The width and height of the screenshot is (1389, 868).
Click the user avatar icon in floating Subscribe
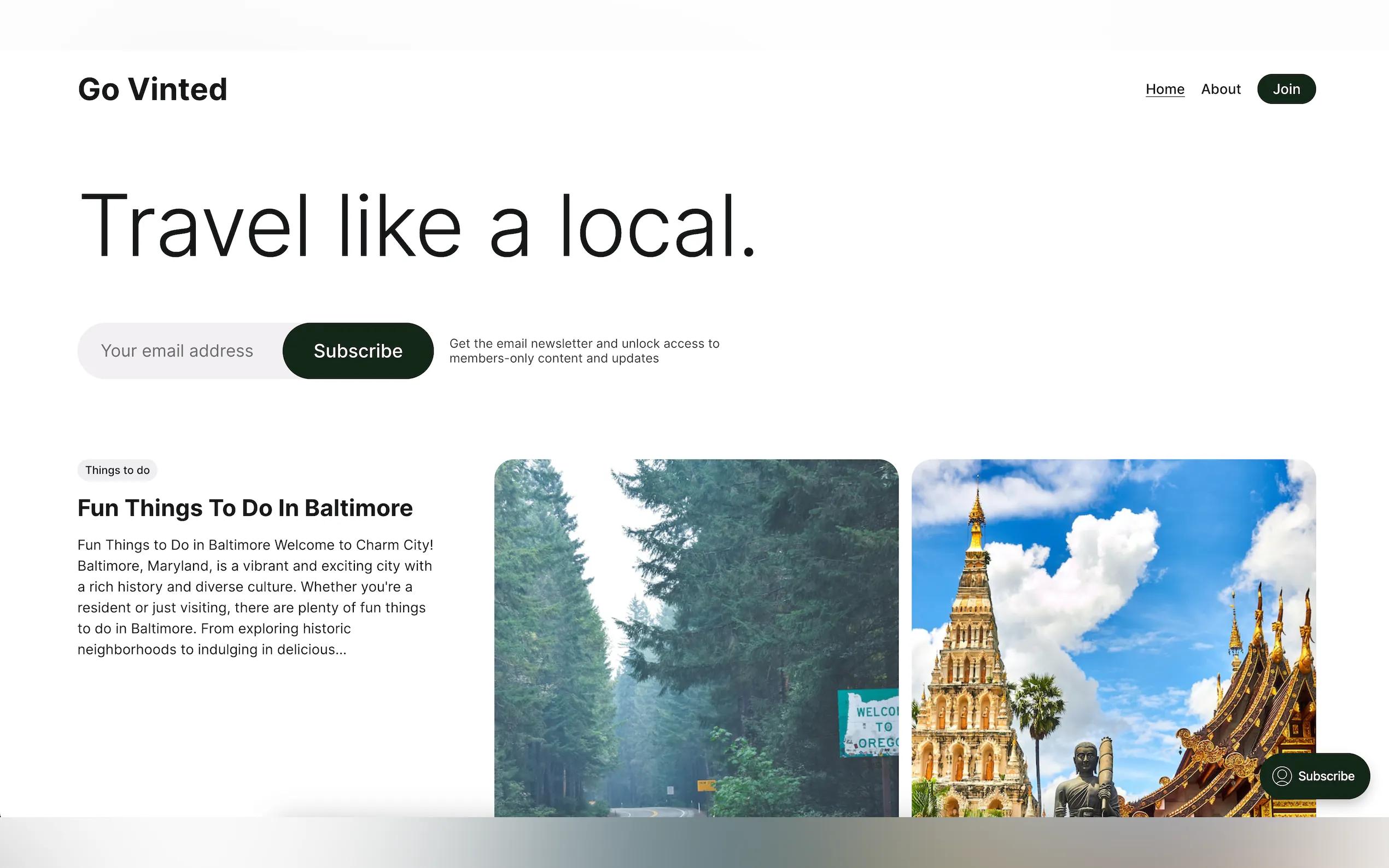[1282, 776]
